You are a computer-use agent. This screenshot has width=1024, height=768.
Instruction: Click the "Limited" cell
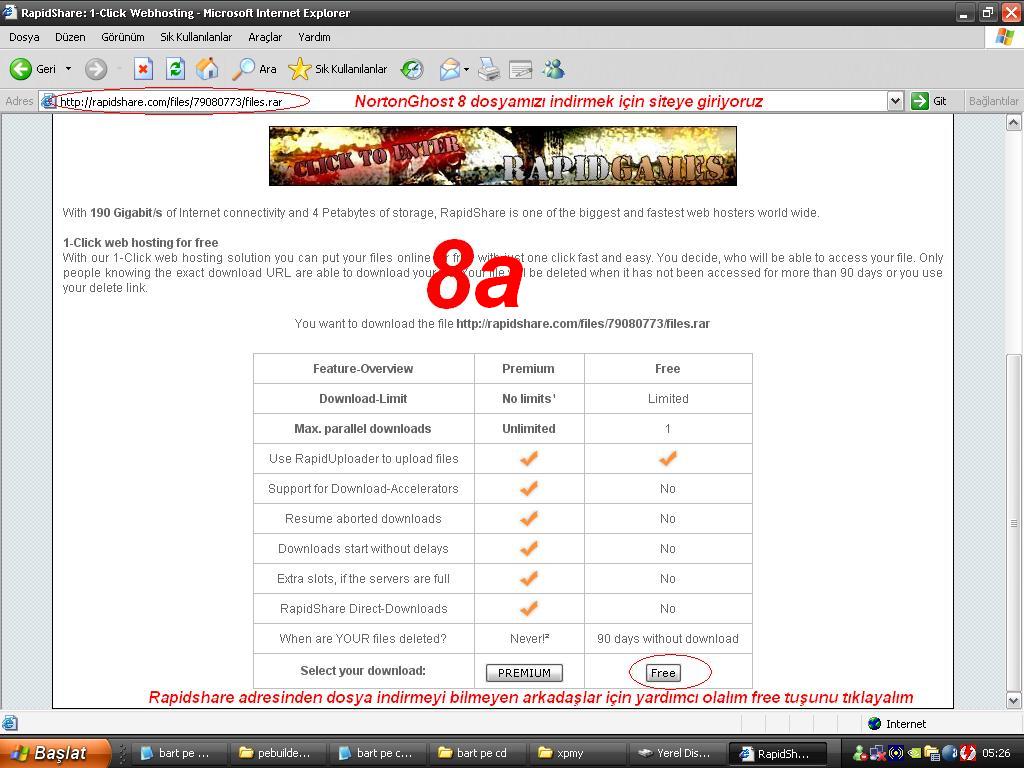pos(668,398)
